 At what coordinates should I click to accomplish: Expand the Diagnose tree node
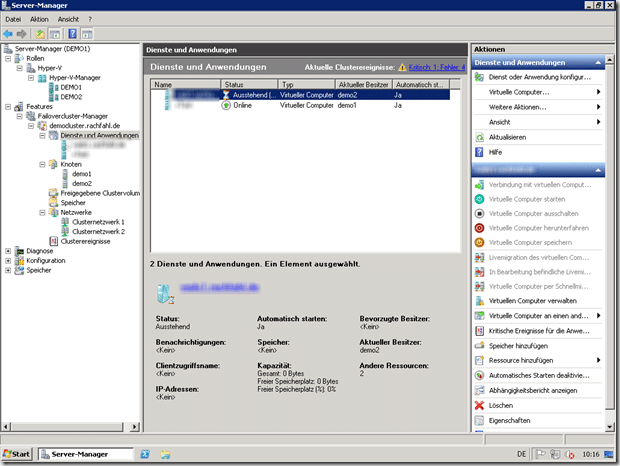click(x=8, y=251)
